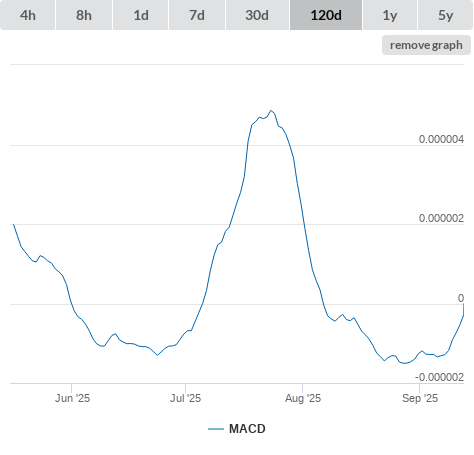Choose the 1d time range tab

point(141,15)
